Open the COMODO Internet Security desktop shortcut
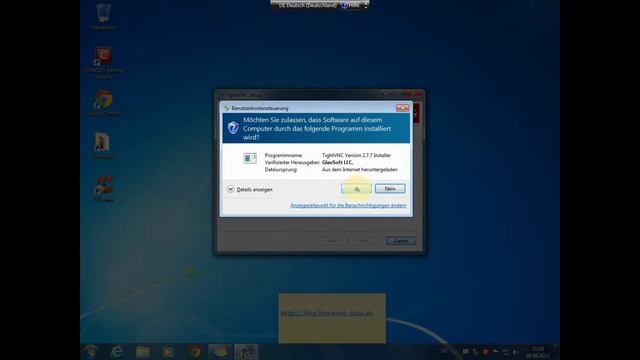The width and height of the screenshot is (640, 360). (x=104, y=63)
